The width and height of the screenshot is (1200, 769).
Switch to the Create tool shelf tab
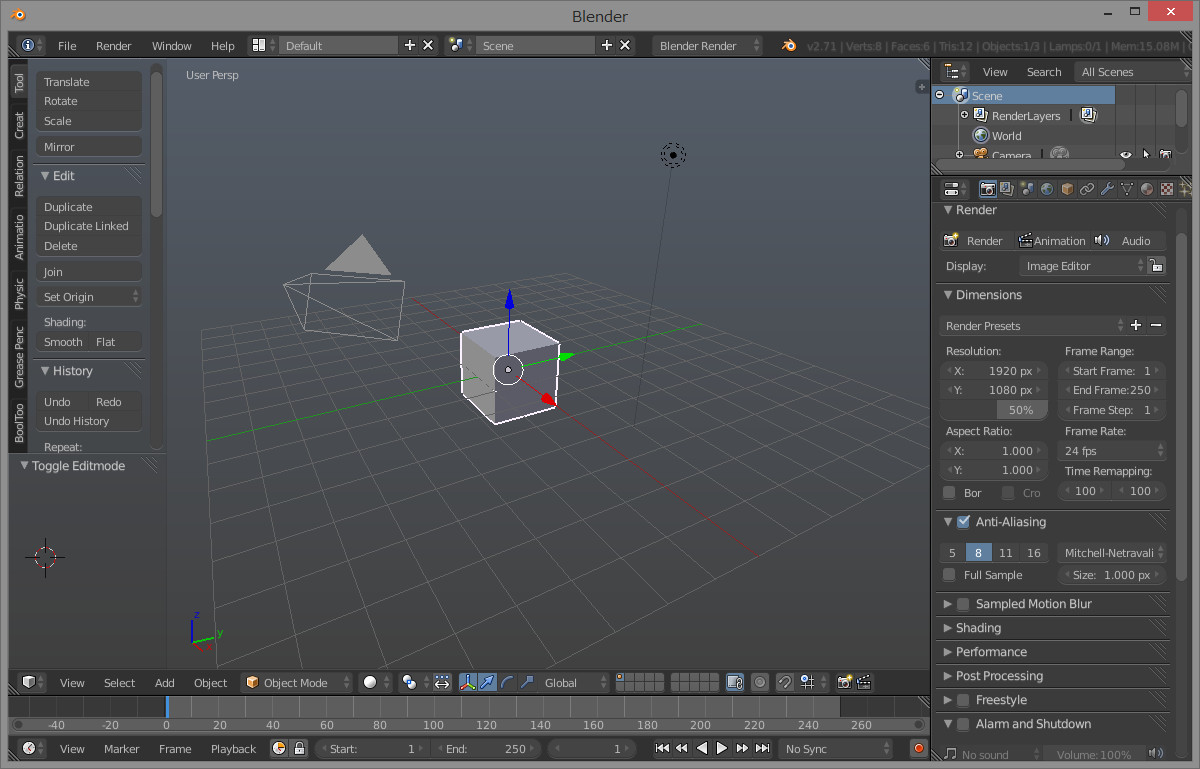click(x=19, y=125)
